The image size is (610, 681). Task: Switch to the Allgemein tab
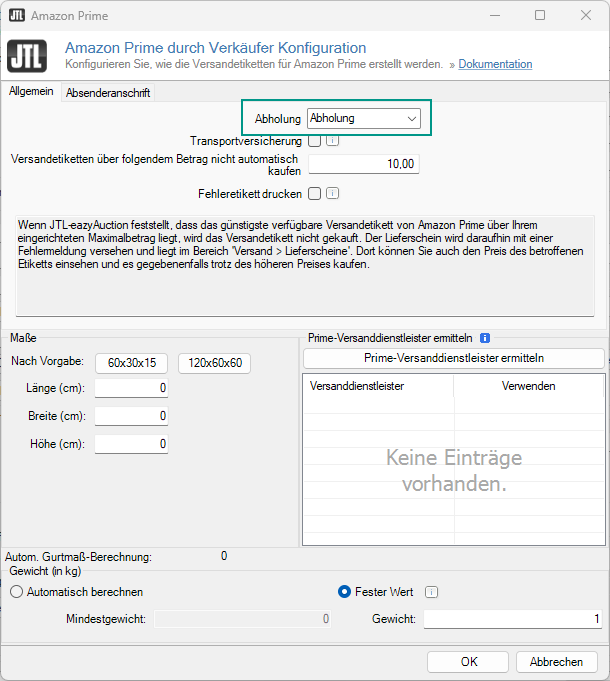pos(31,91)
